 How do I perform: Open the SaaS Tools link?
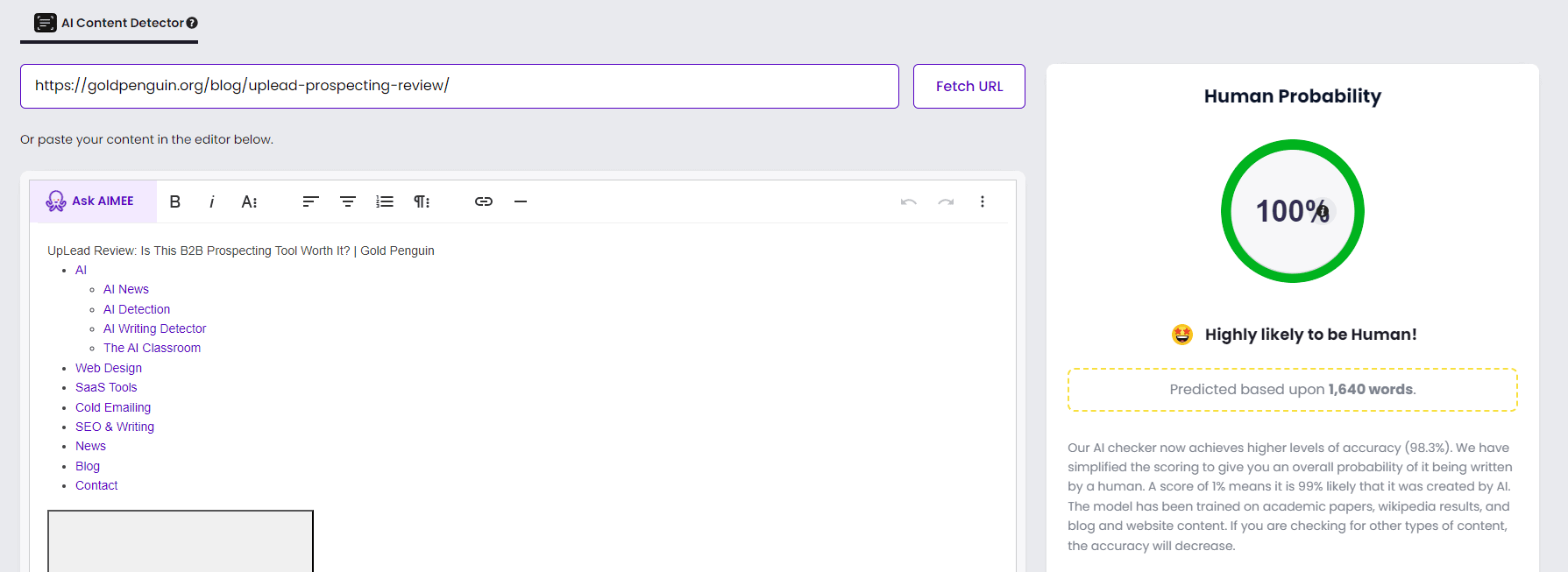tap(106, 387)
